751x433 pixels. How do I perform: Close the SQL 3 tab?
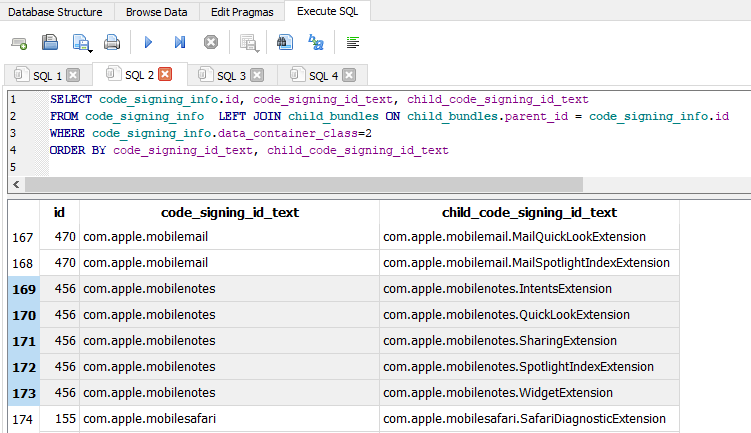point(257,75)
